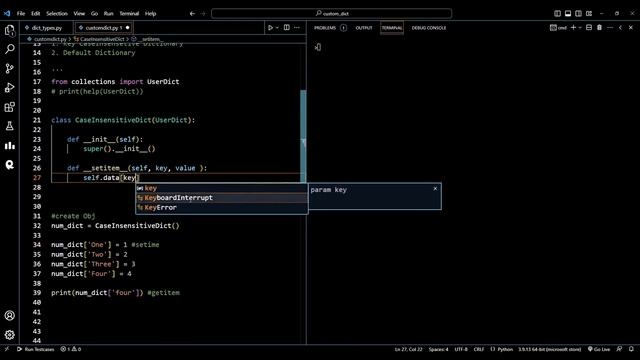The image size is (640, 360).
Task: Expand the run button dropdown arrow
Action: (x=277, y=28)
